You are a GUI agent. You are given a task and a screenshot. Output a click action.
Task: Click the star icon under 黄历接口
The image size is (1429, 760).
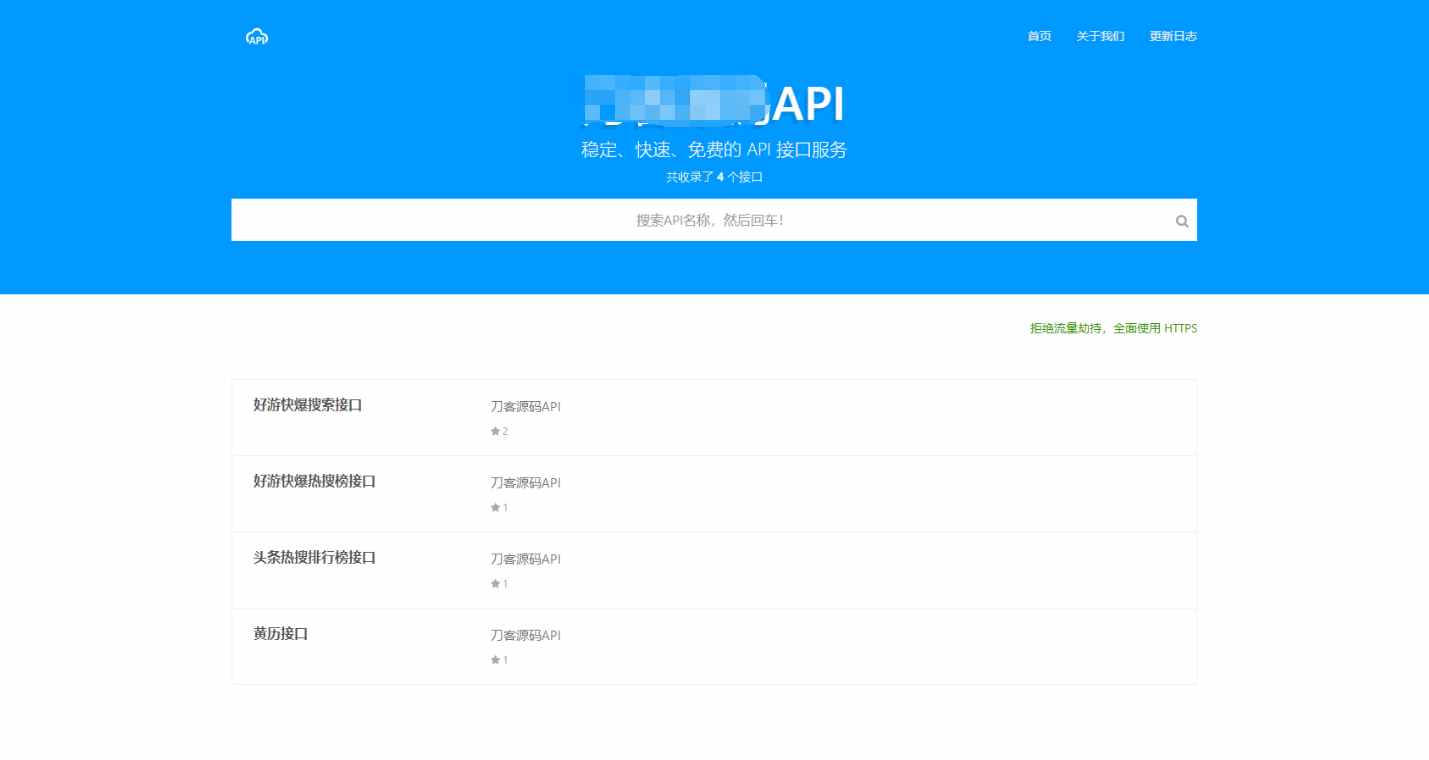click(x=496, y=659)
